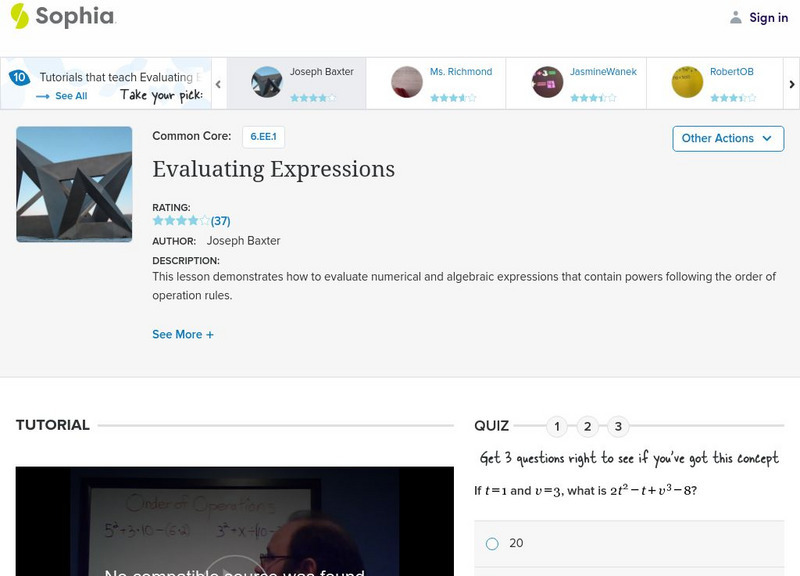Click the Sign in link
800x576 pixels.
768,17
